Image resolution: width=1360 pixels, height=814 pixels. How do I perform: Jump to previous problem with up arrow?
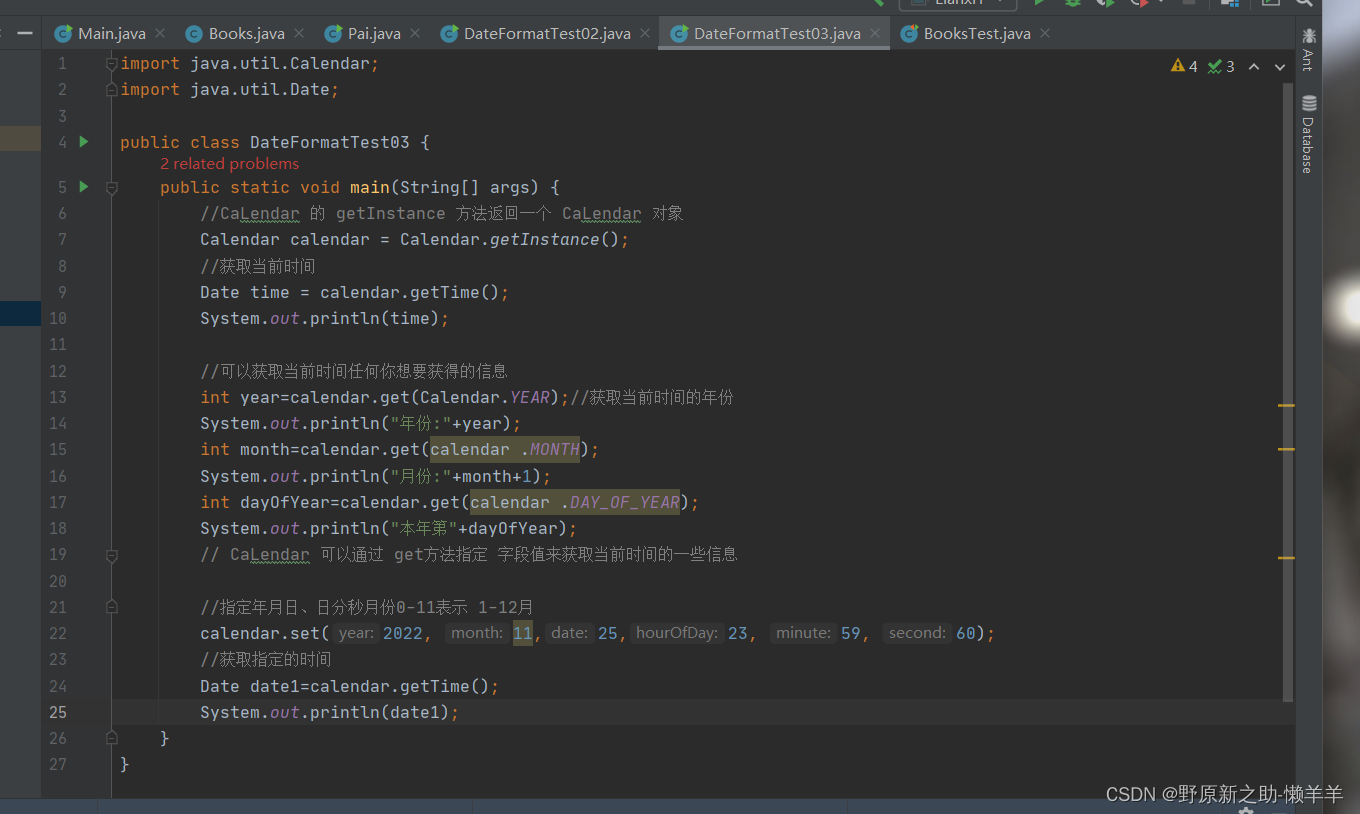(1254, 66)
